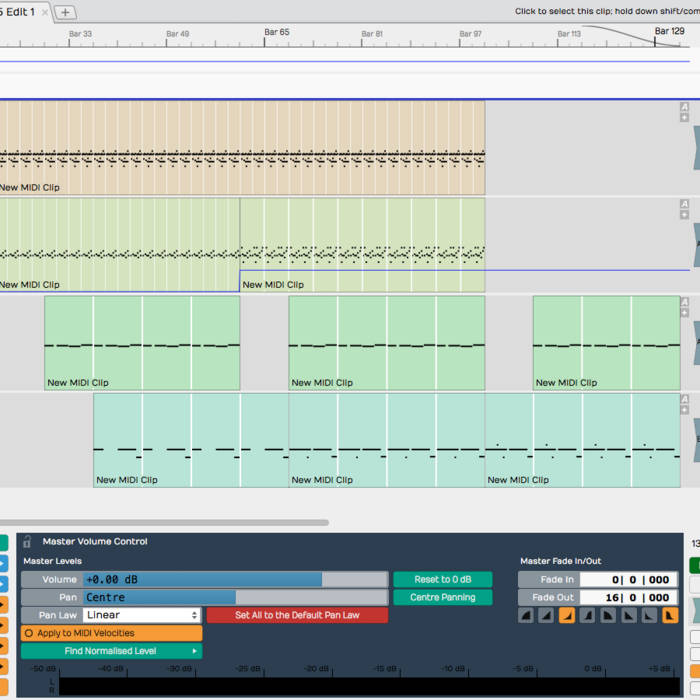This screenshot has width=700, height=700.
Task: Click the Centre Panning button
Action: (442, 597)
